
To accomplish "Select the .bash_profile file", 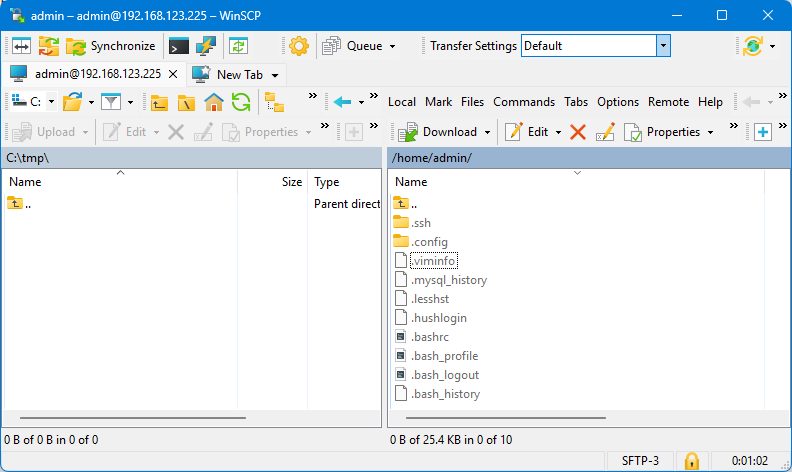I will pos(435,356).
